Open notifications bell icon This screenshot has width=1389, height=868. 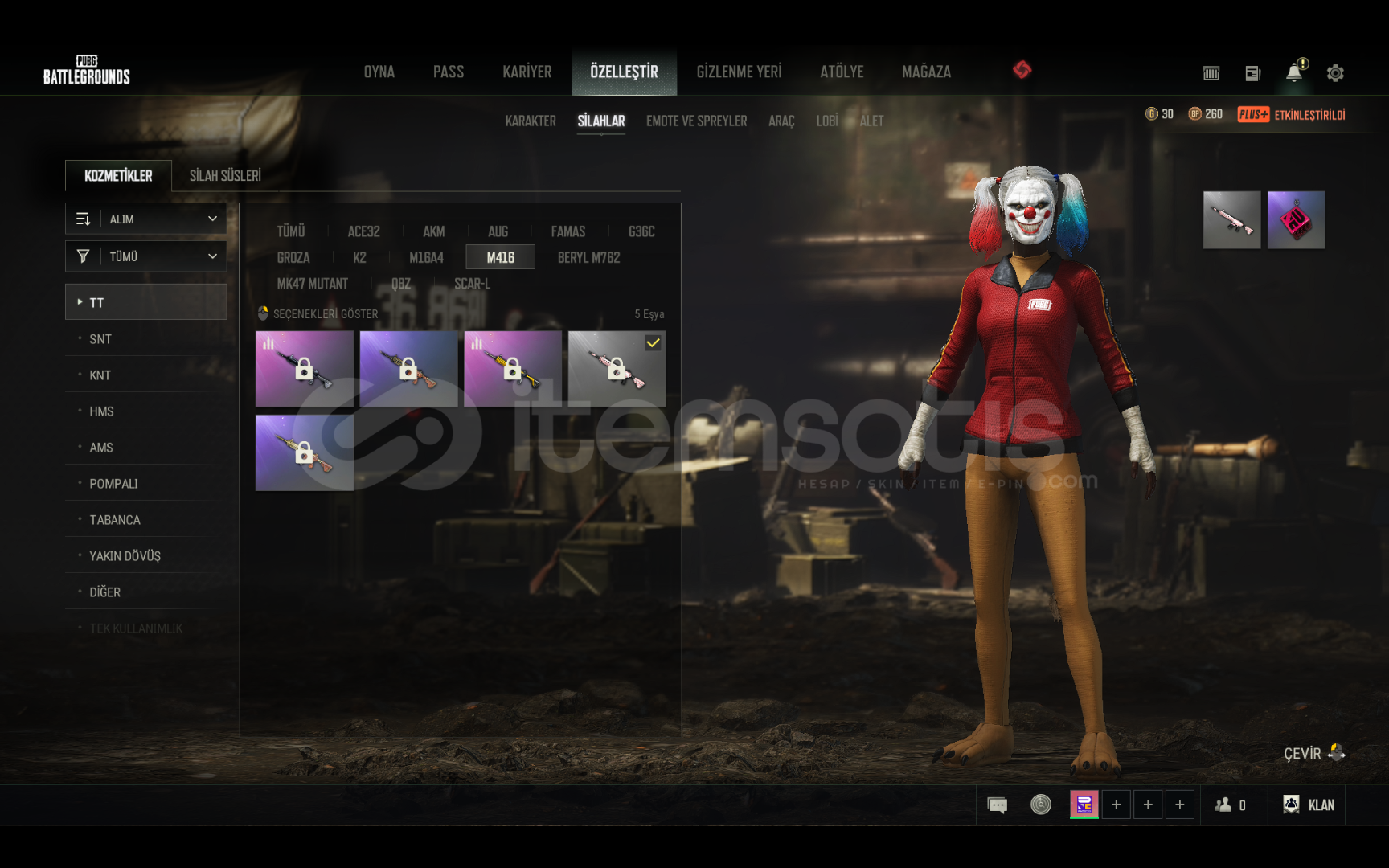[1295, 72]
